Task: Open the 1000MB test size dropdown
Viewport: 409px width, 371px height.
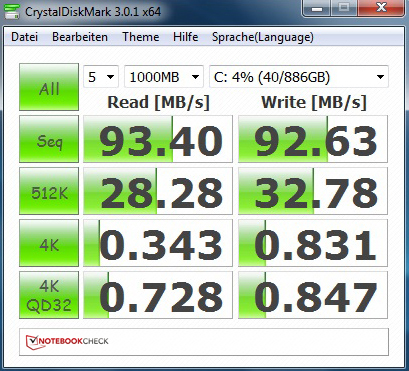Action: [164, 77]
